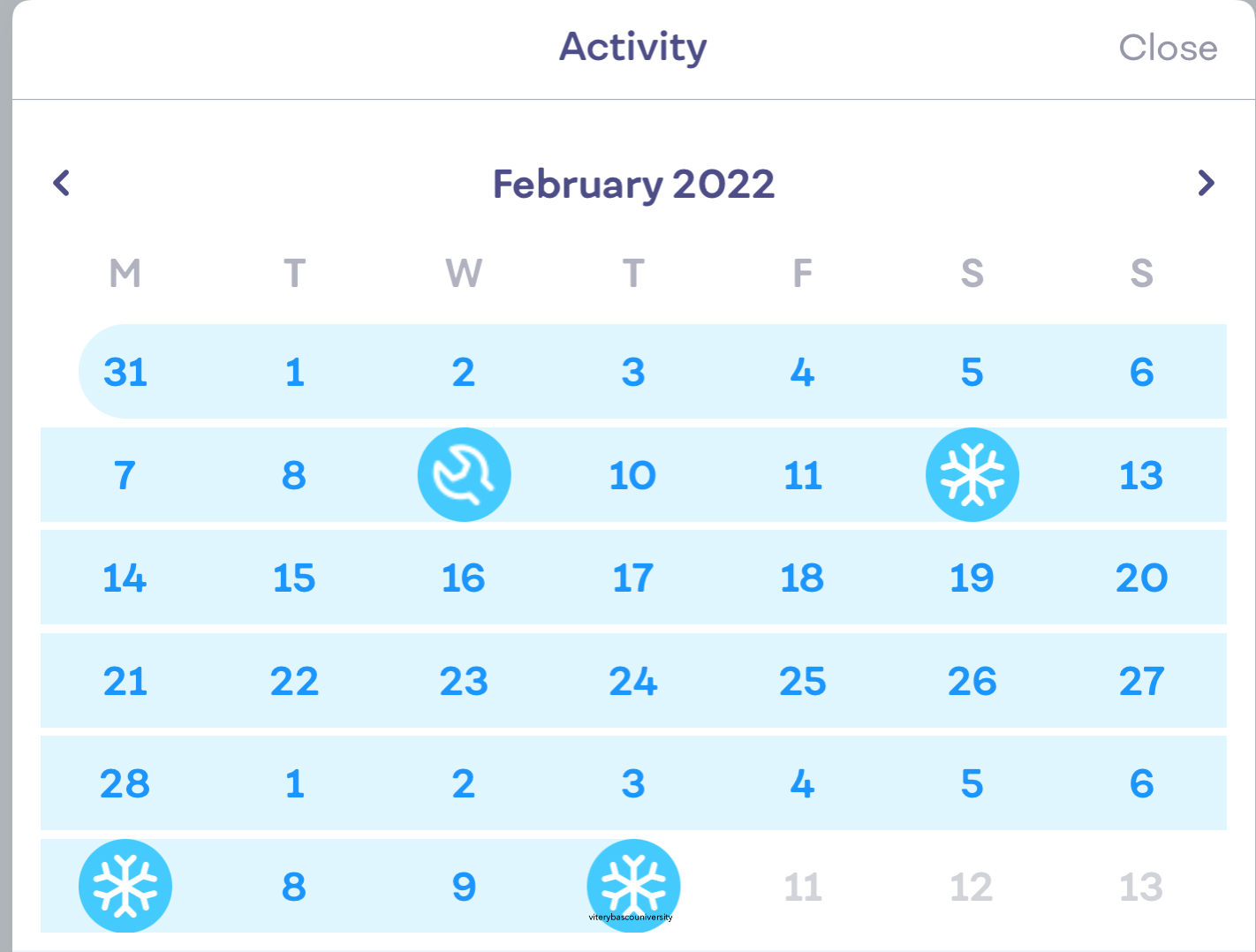Select January 31 in the calendar

coord(125,372)
